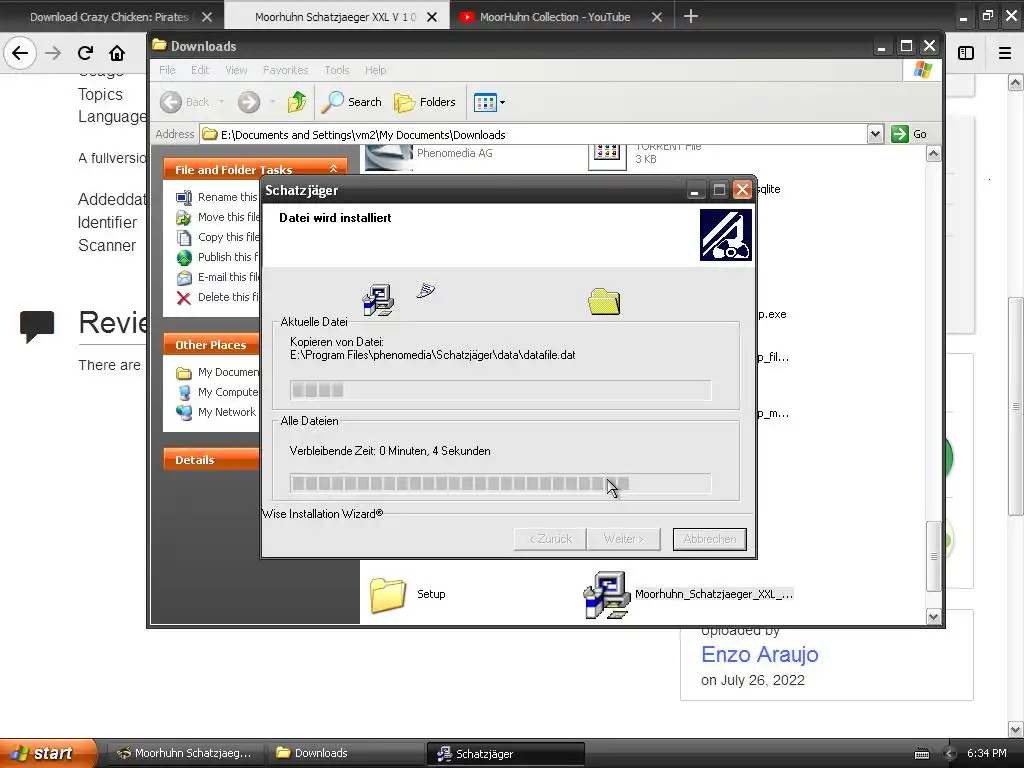Viewport: 1024px width, 768px height.
Task: Open My Documents in Other Places
Action: click(x=217, y=372)
